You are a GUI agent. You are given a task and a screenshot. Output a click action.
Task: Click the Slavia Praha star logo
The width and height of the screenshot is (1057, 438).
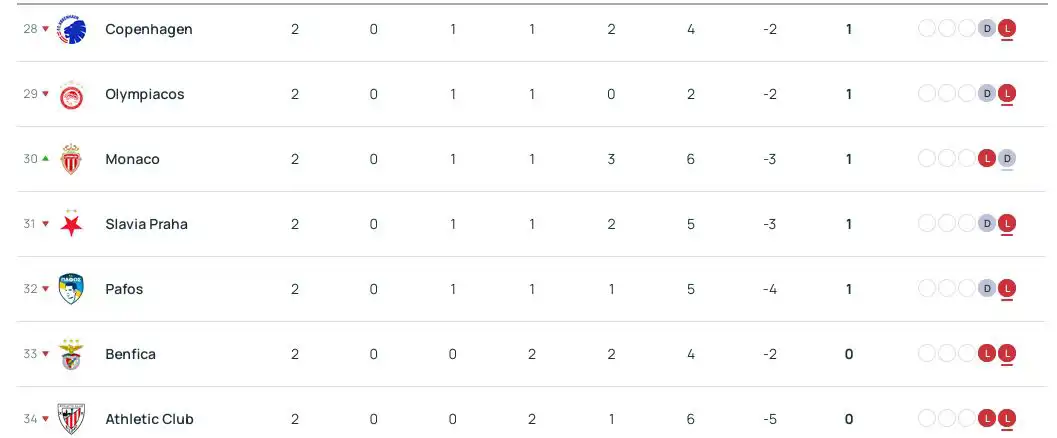(x=71, y=224)
